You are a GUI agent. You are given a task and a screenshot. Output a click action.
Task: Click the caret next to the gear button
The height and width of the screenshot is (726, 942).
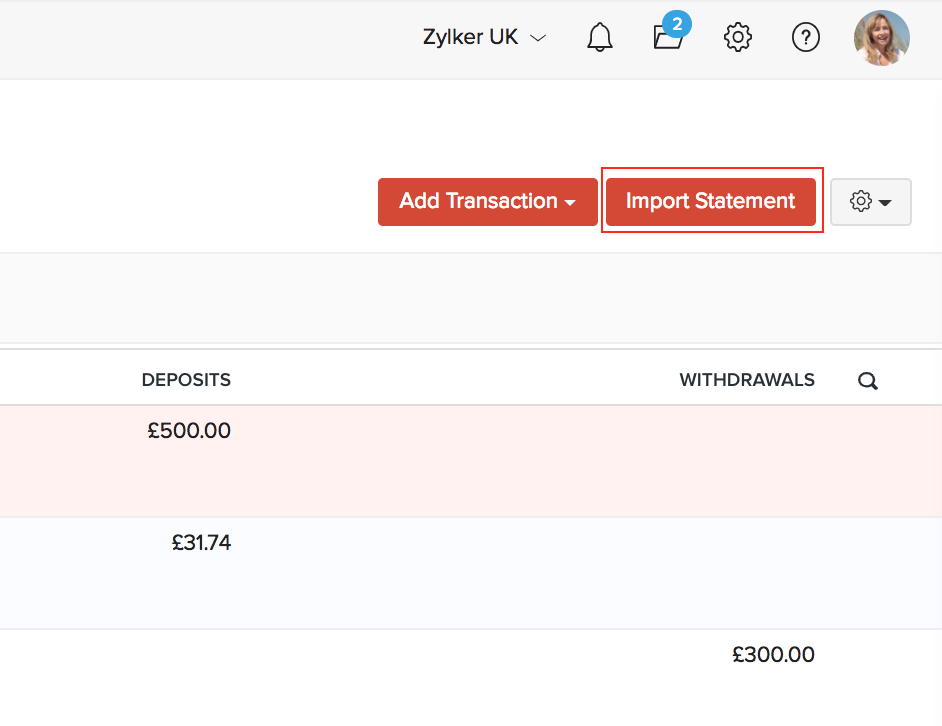click(885, 203)
